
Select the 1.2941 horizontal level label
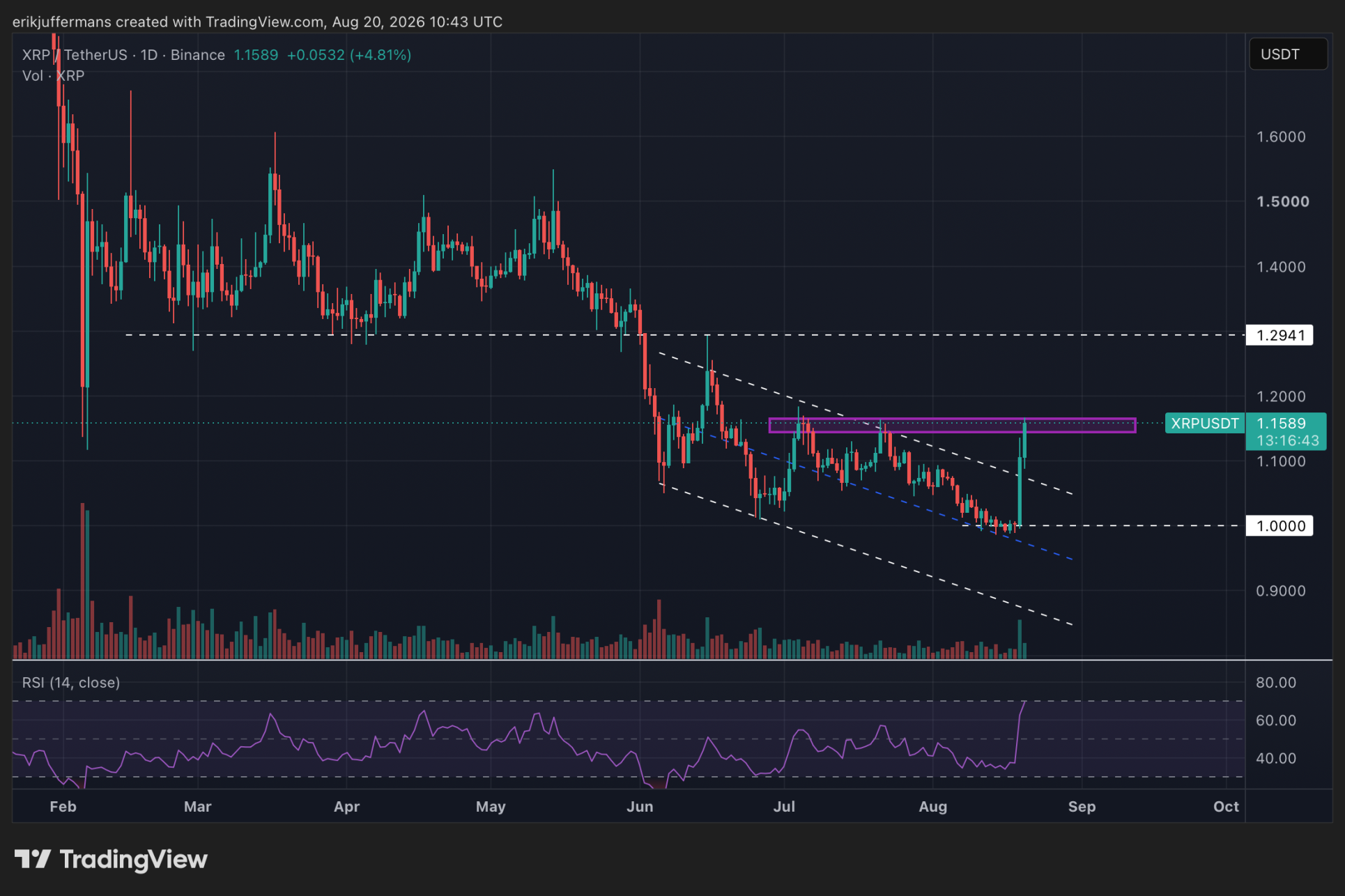click(x=1280, y=335)
